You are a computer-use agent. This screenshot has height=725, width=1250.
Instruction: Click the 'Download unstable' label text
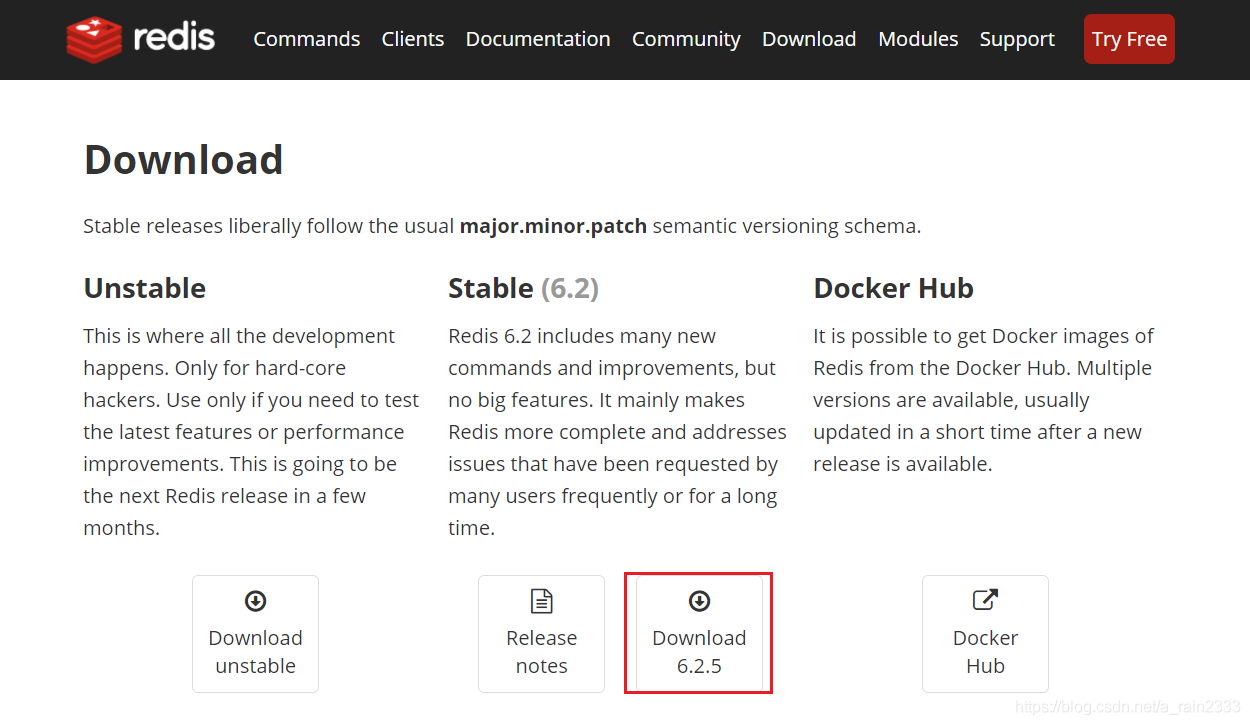pos(255,652)
